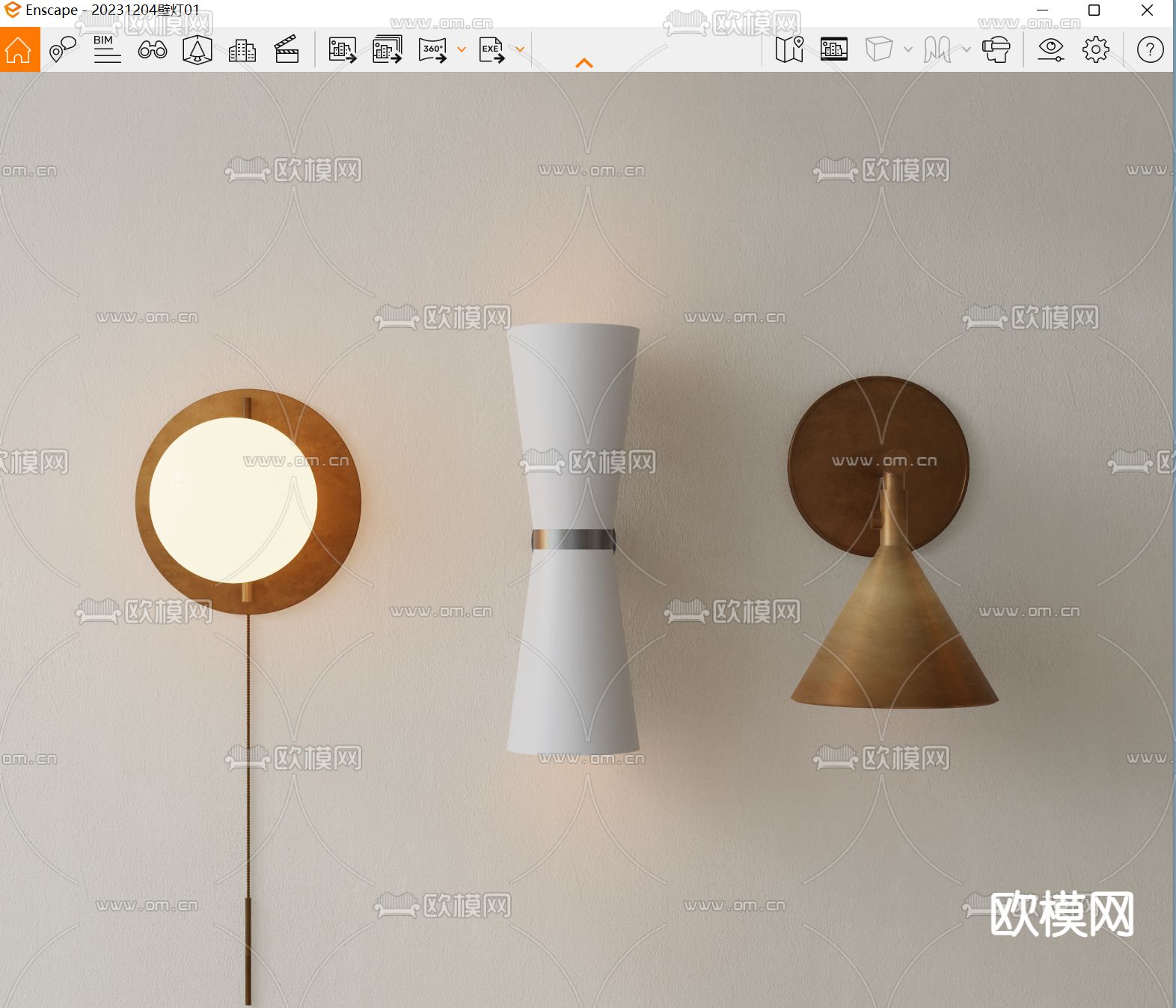Open Site Context buildings icon
1176x1008 pixels.
pyautogui.click(x=242, y=50)
